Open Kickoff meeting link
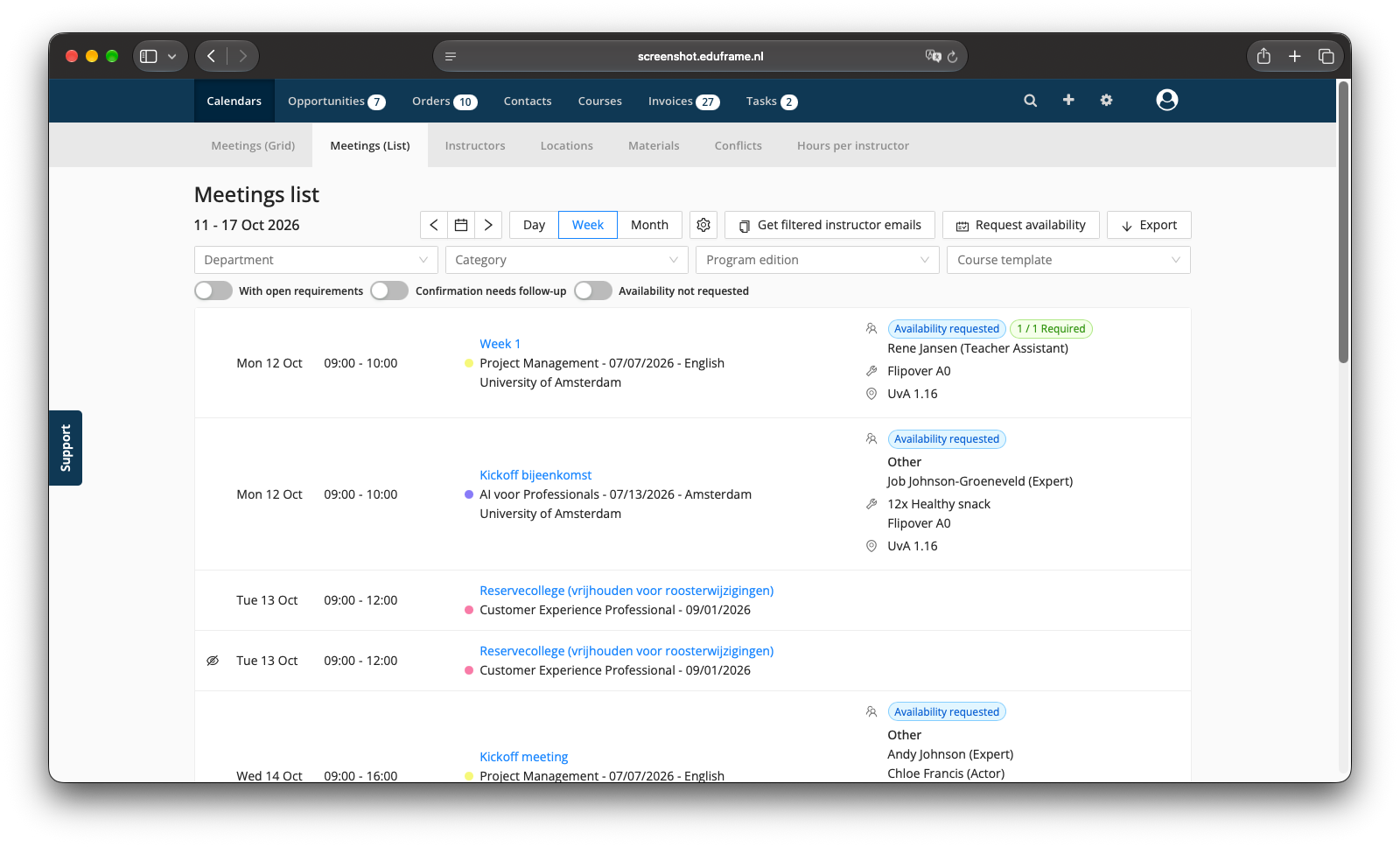1400x847 pixels. (x=524, y=757)
